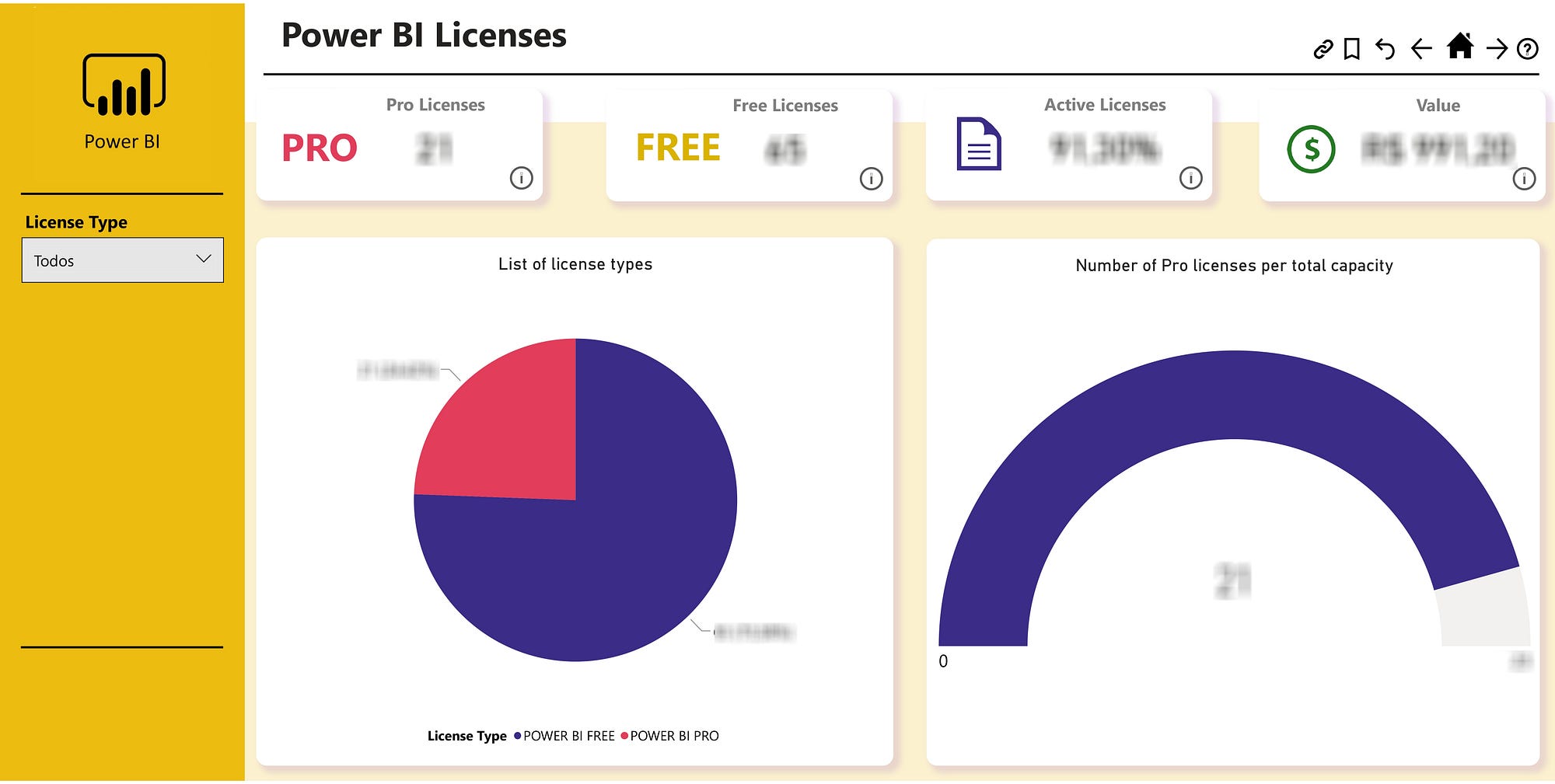Click the Power BI logo in sidebar
Image resolution: width=1555 pixels, height=784 pixels.
pos(124,85)
